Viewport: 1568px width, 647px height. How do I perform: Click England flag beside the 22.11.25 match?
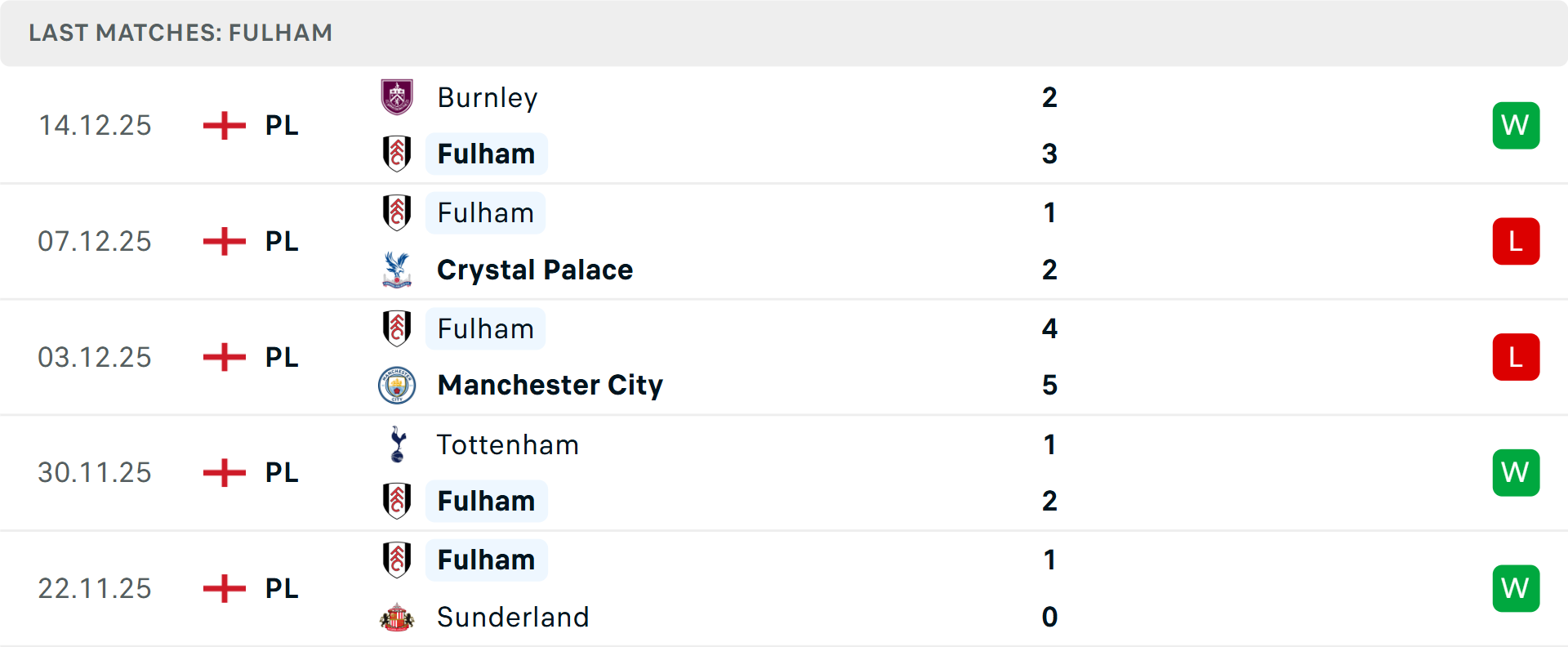click(x=225, y=588)
